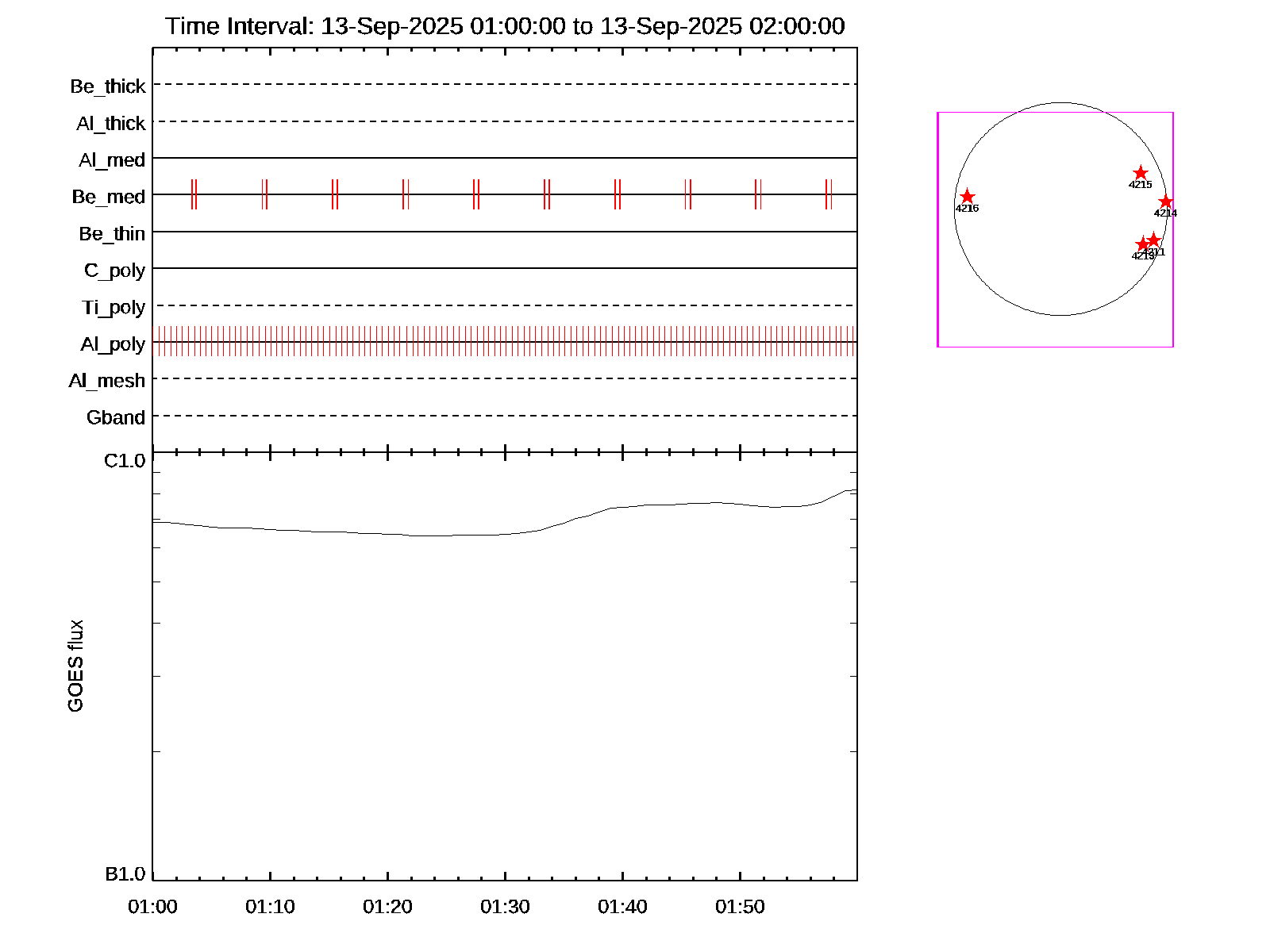Click the red star for region 4215
Screen dimensions: 1270x952
point(1140,173)
